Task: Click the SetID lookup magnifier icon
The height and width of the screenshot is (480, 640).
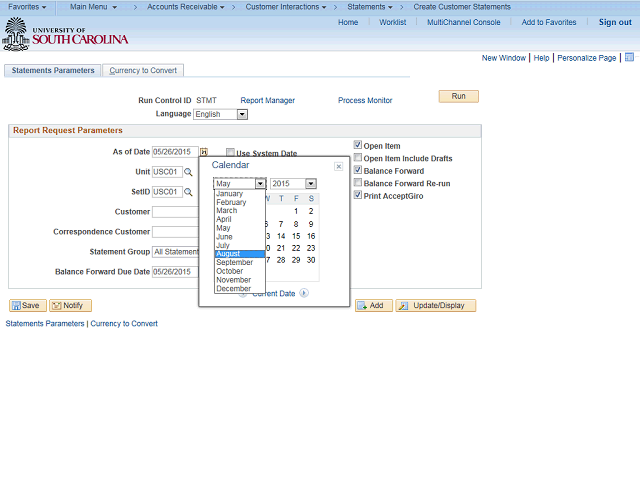Action: pos(188,192)
